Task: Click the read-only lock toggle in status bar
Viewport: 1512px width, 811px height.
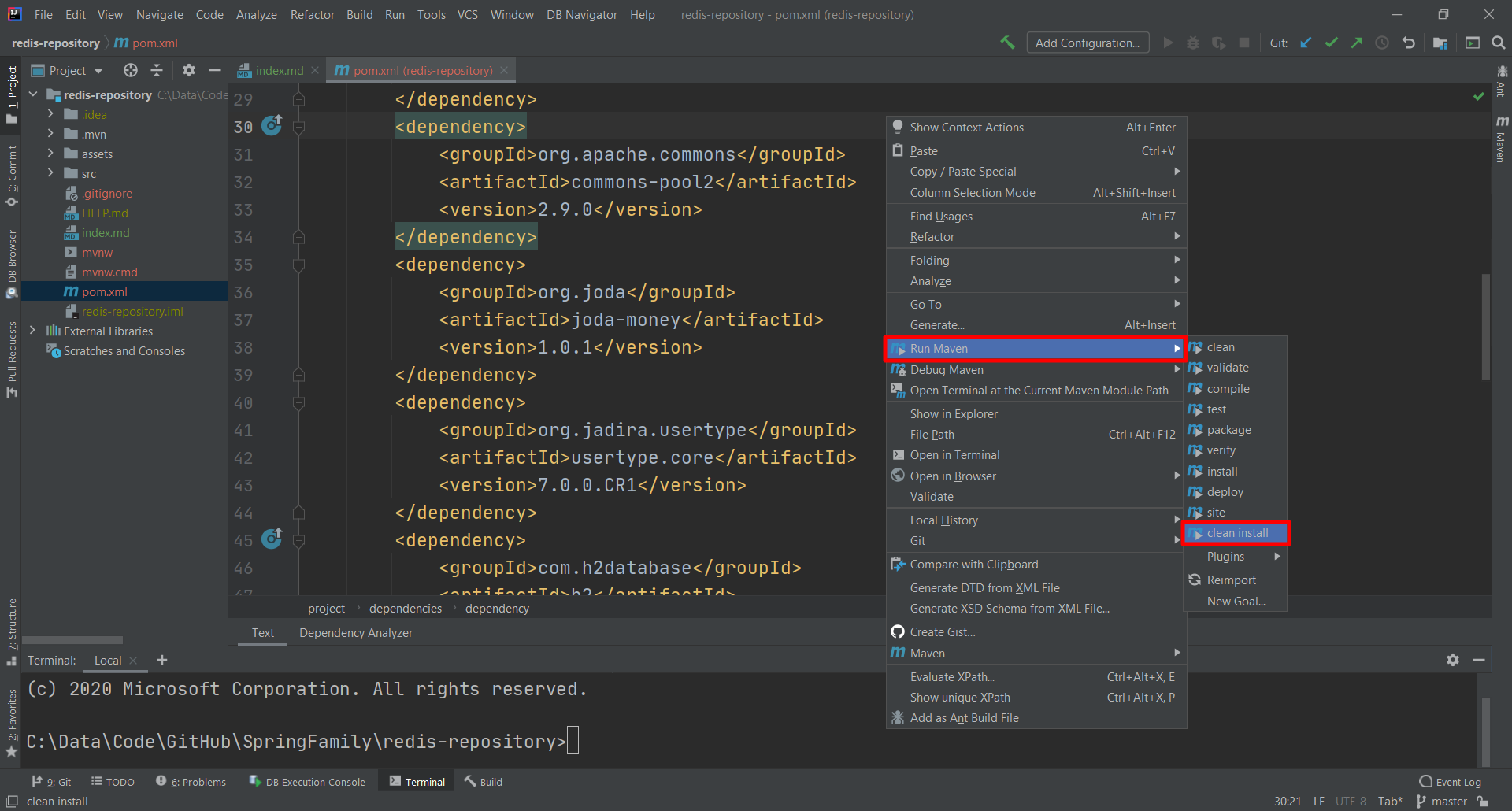Action: click(1483, 801)
